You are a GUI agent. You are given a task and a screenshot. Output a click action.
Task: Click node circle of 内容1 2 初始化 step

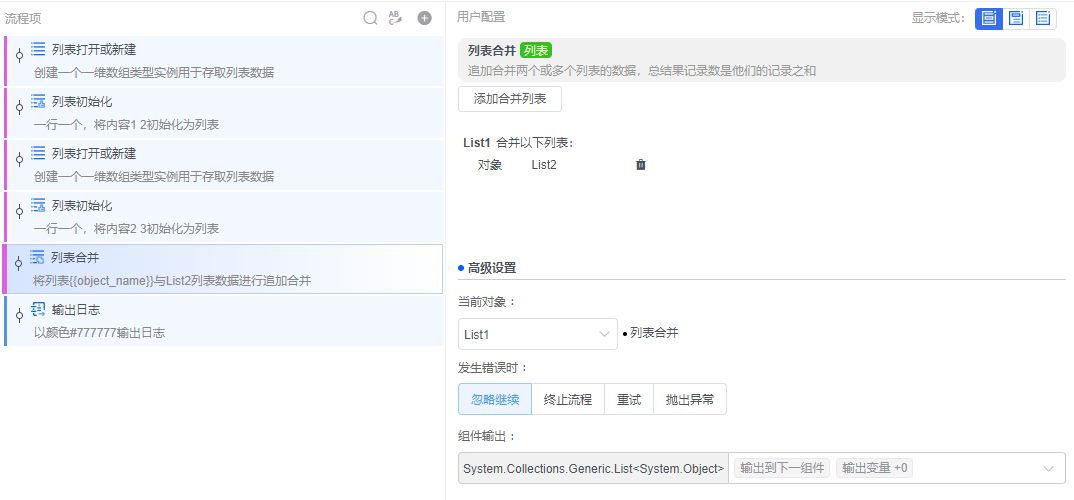point(19,107)
